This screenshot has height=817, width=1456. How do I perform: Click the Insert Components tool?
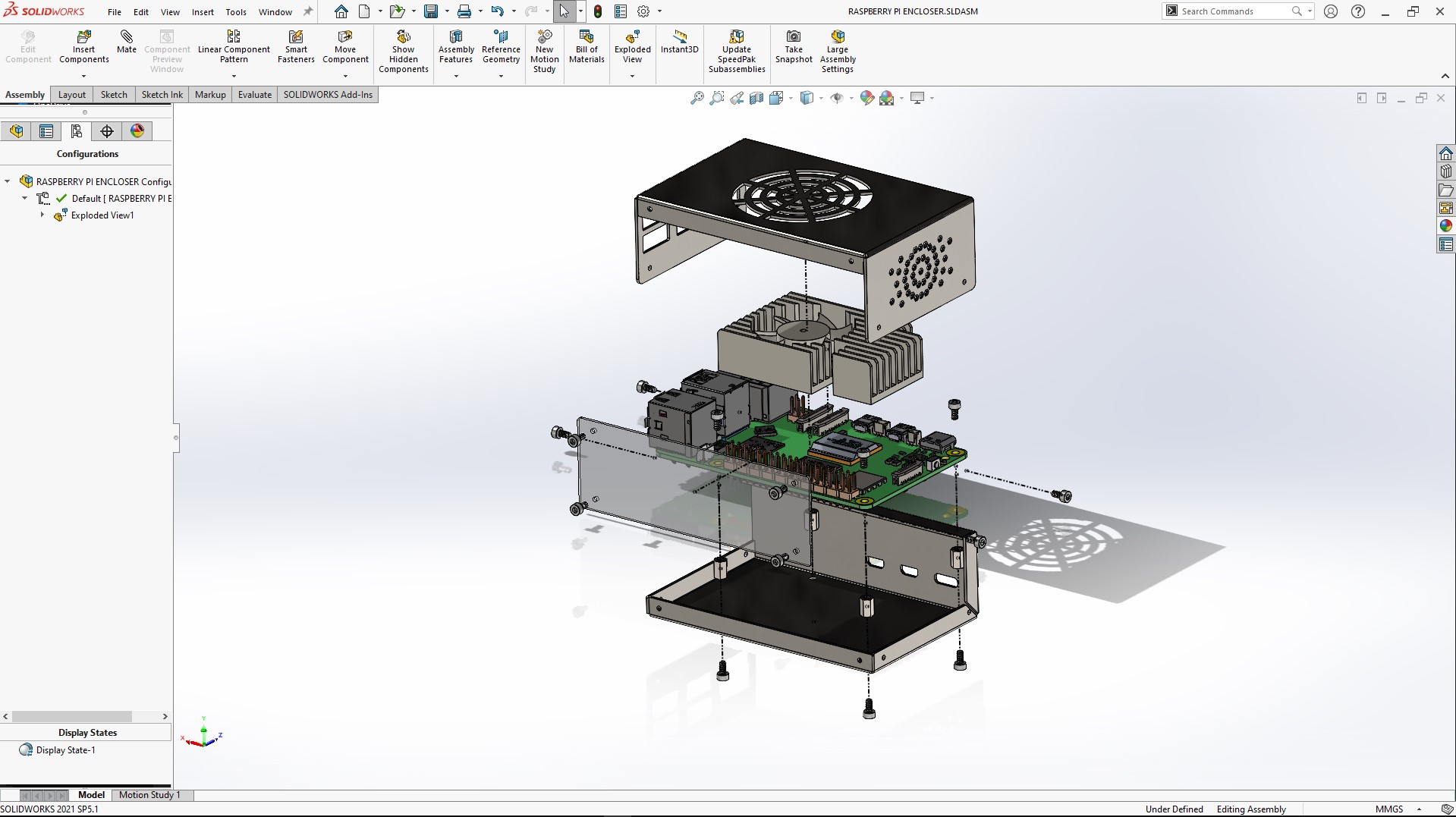coord(84,47)
